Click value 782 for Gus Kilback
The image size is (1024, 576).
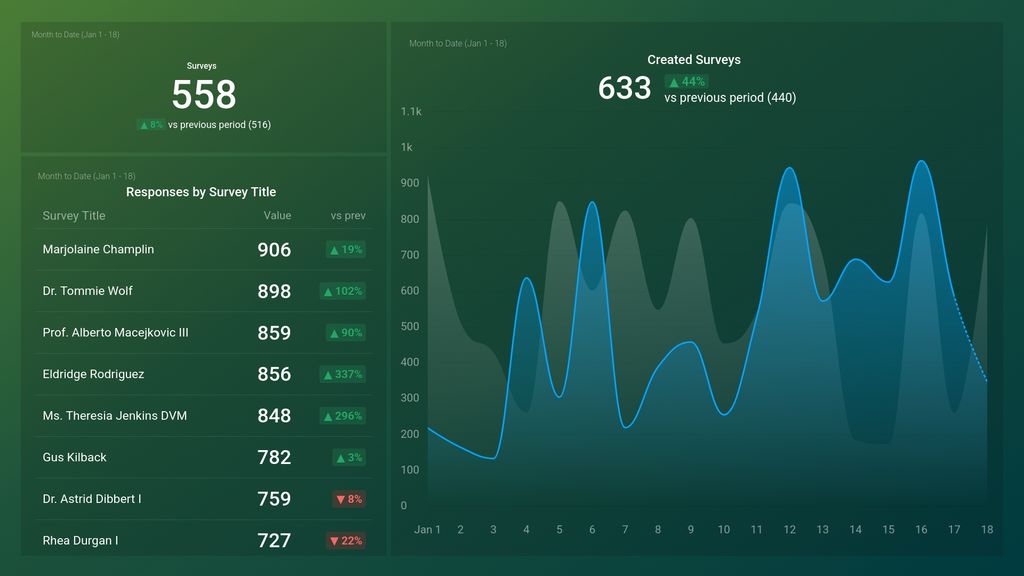click(274, 457)
